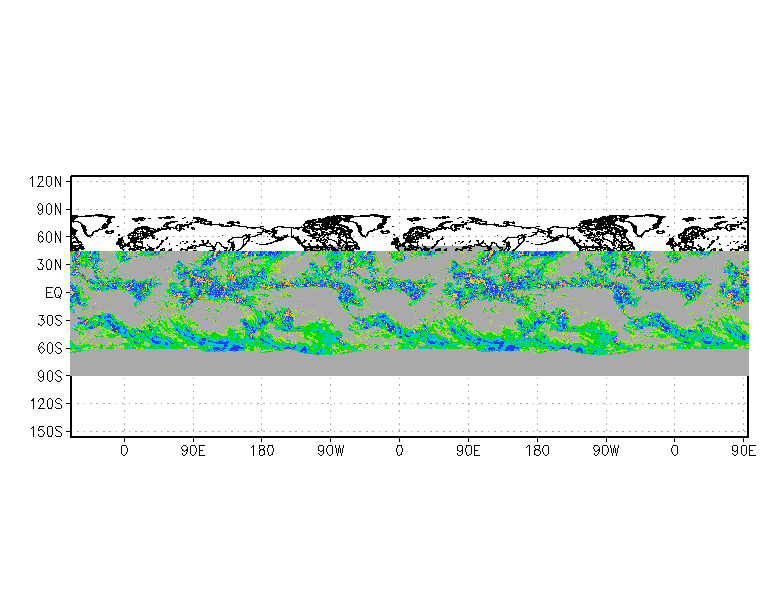
Task: Select the 150S latitude axis label
Action: coord(46,431)
